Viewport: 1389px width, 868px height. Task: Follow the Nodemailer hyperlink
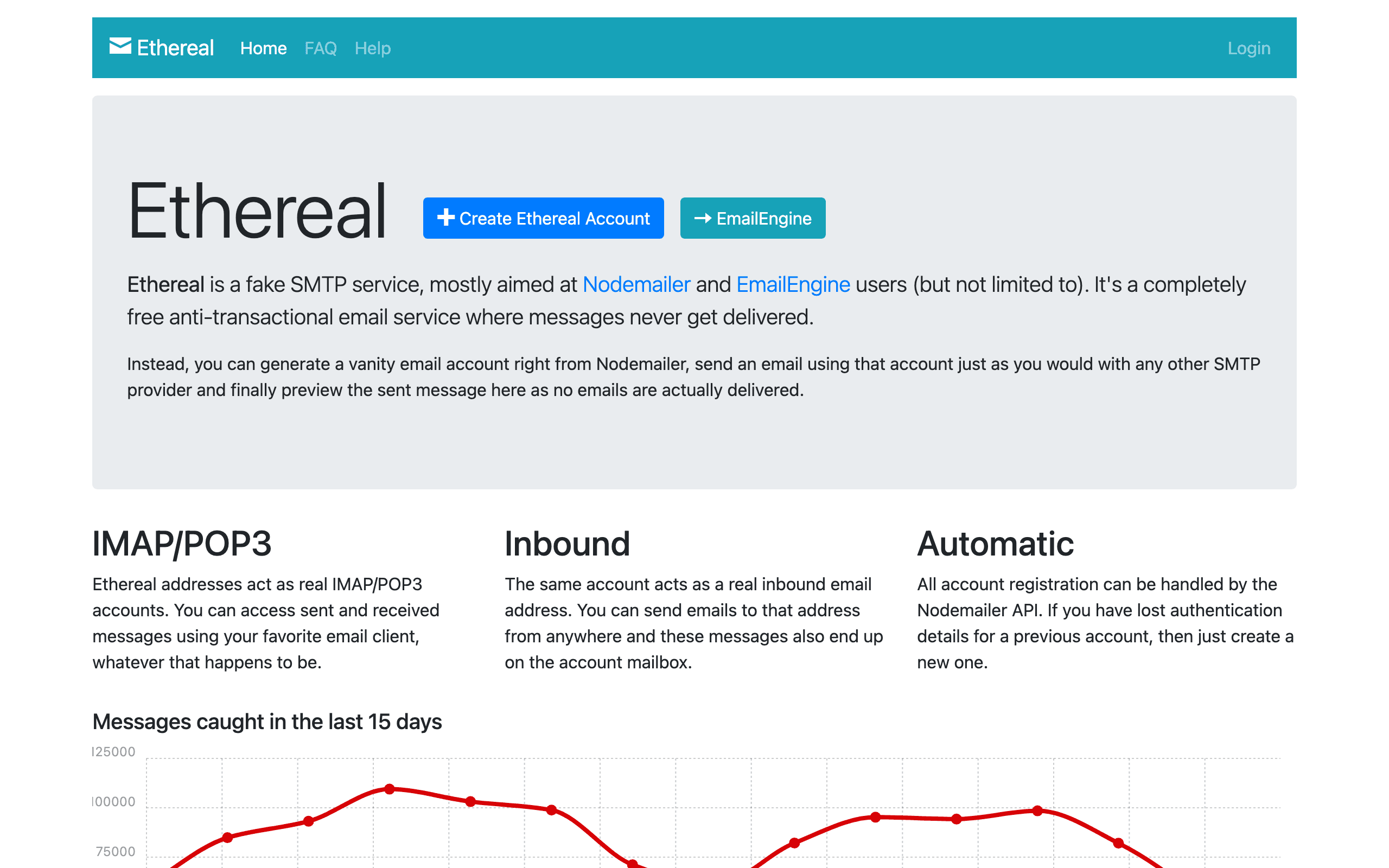636,284
